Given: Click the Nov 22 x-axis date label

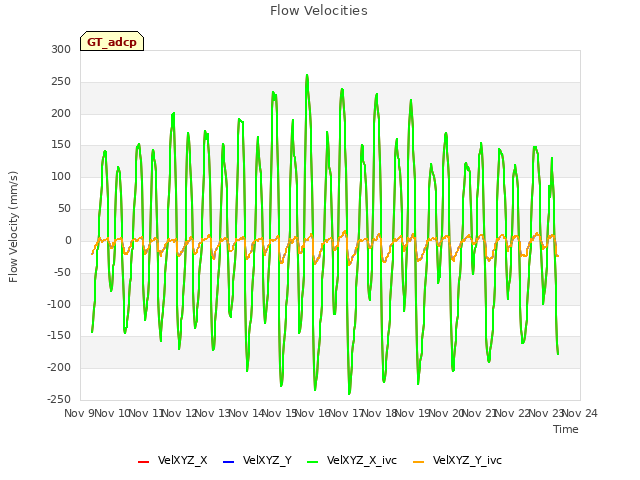Looking at the screenshot, I should [x=513, y=413].
